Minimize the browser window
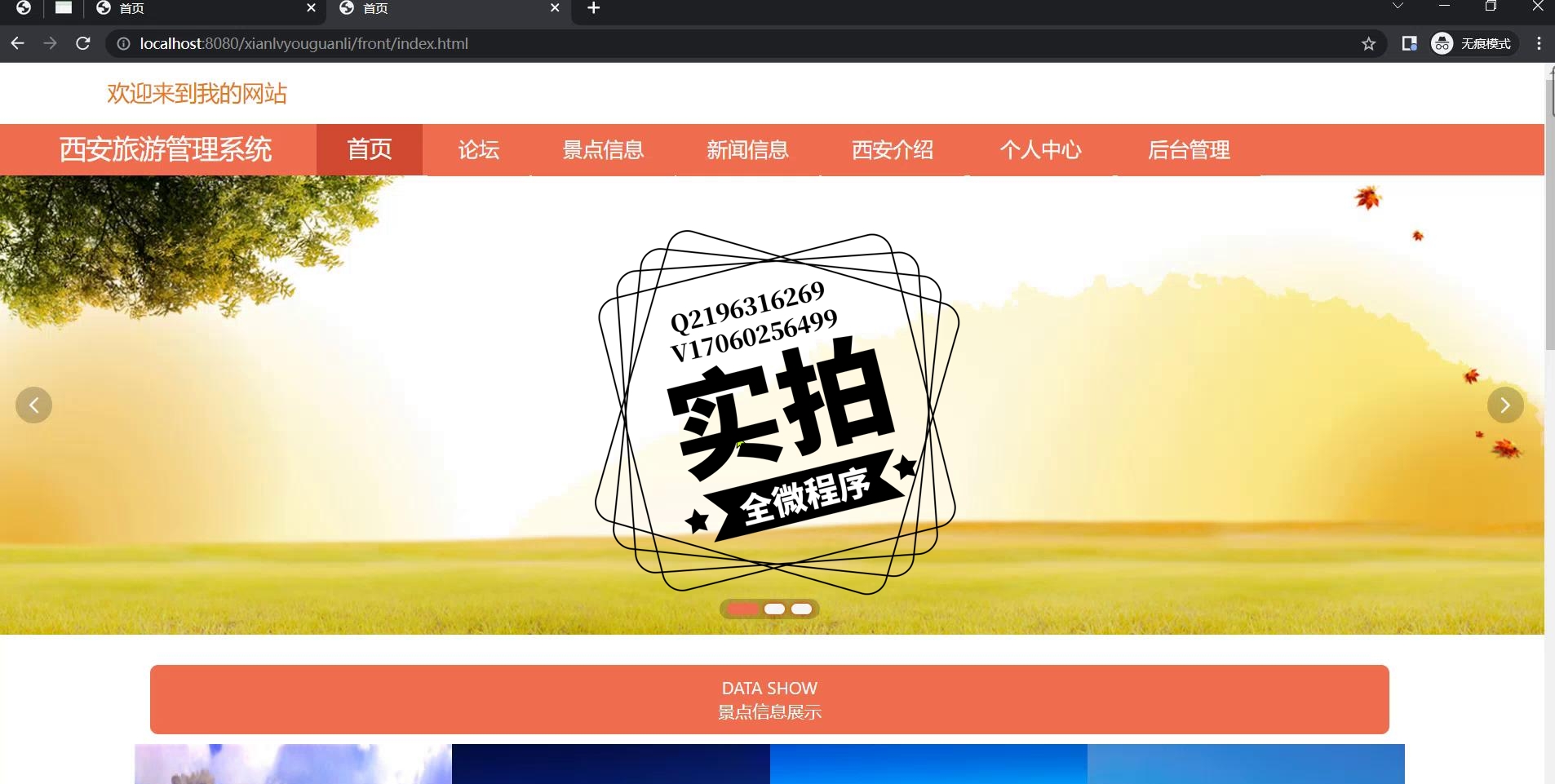Image resolution: width=1555 pixels, height=784 pixels. (1444, 7)
